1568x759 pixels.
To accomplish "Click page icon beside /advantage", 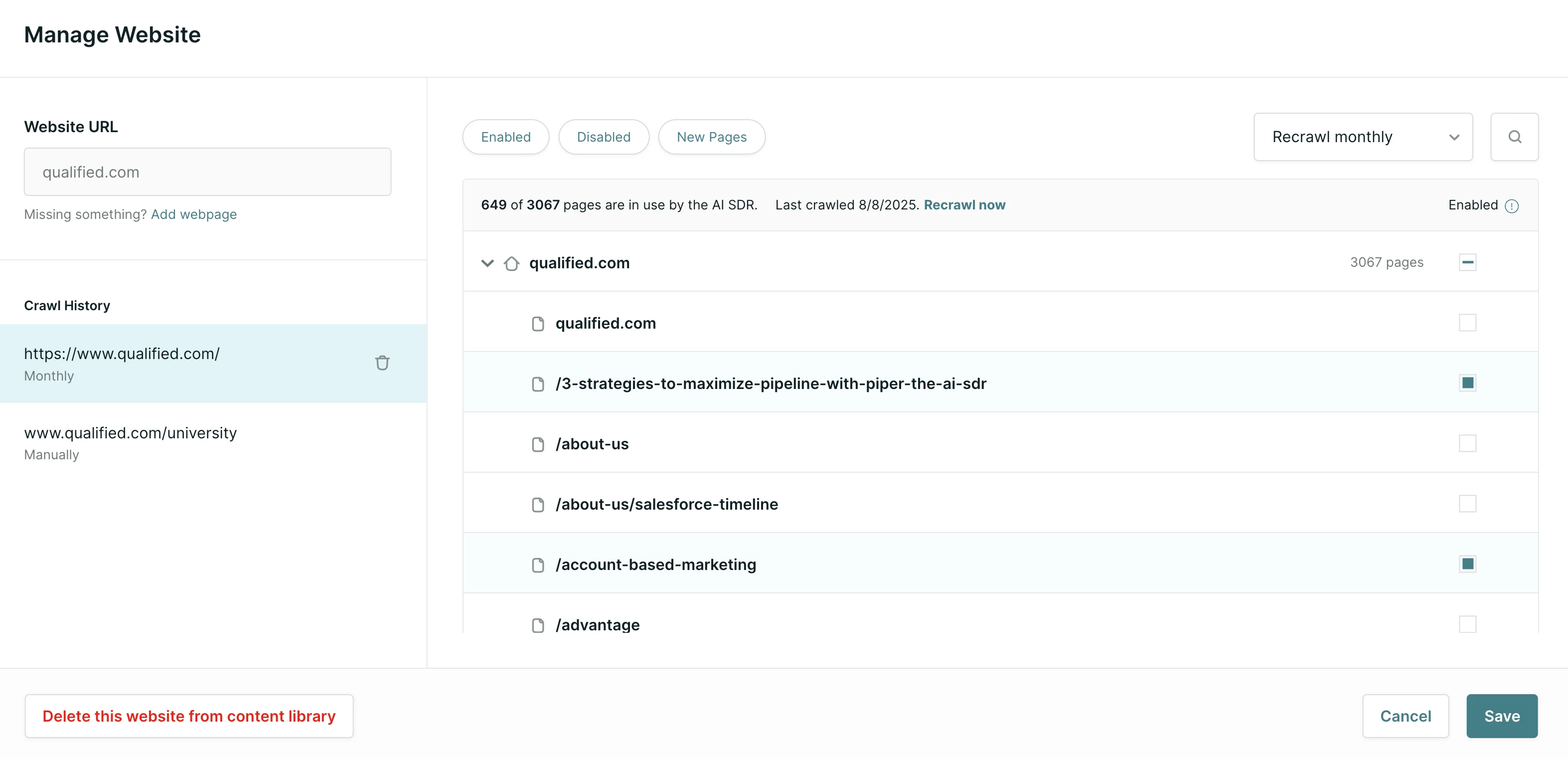I will [537, 625].
